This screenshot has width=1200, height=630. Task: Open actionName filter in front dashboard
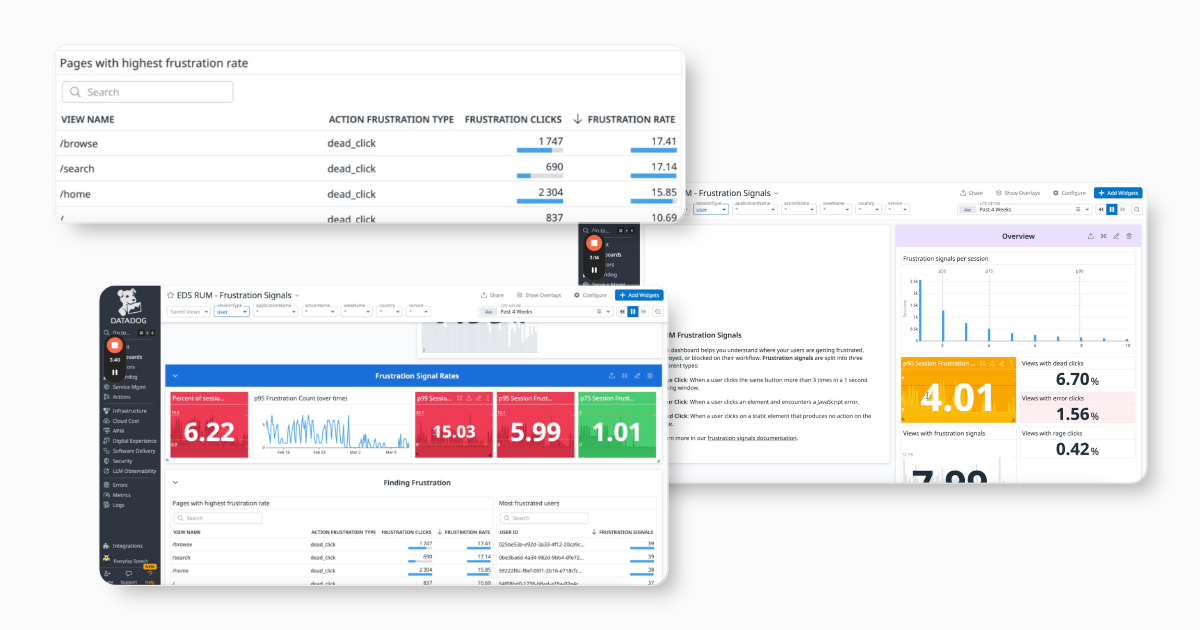point(320,312)
